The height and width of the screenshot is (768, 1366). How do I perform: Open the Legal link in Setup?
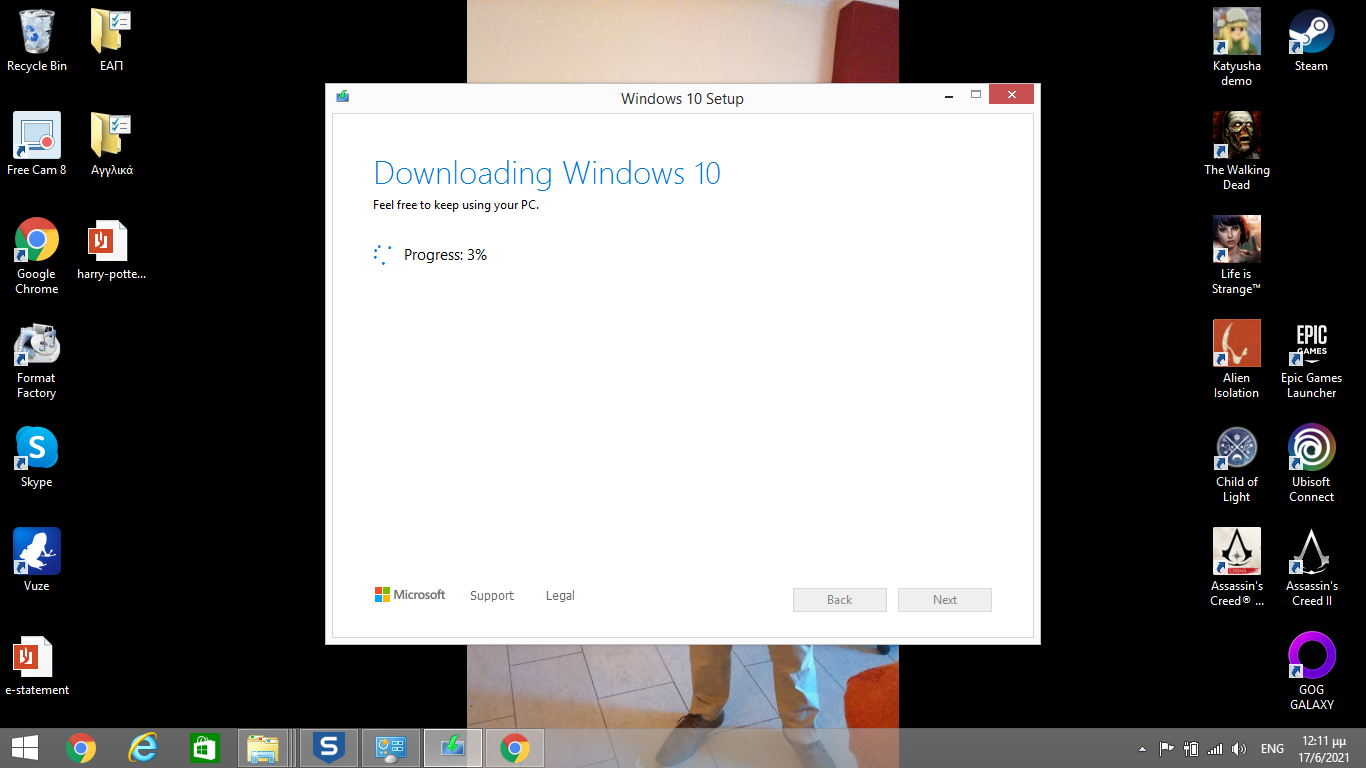tap(560, 596)
